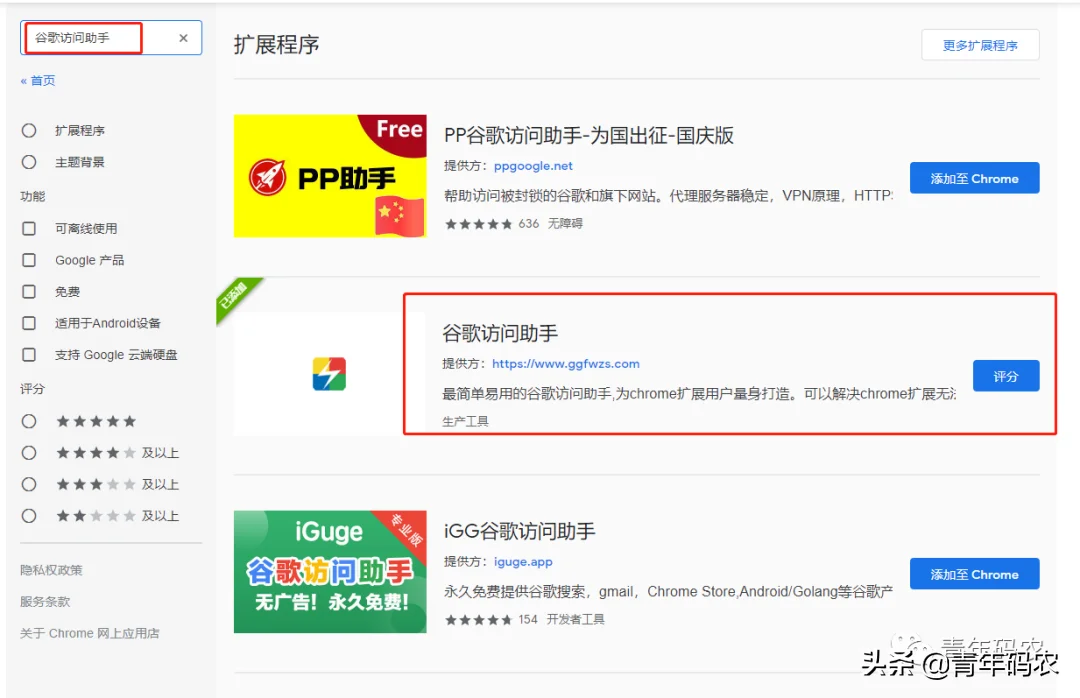Screen dimensions: 1080x698
Task: Click the 更多扩展程序 button
Action: (980, 45)
